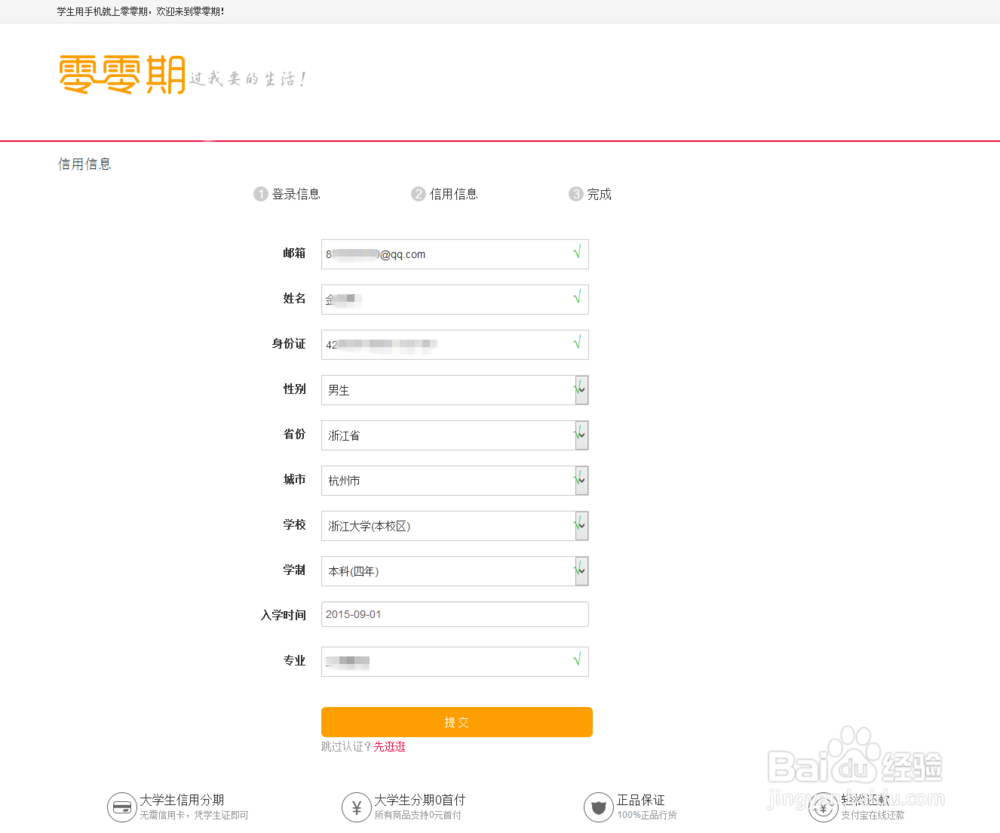Click the 邮箱 email input field
The height and width of the screenshot is (833, 1000).
[455, 254]
